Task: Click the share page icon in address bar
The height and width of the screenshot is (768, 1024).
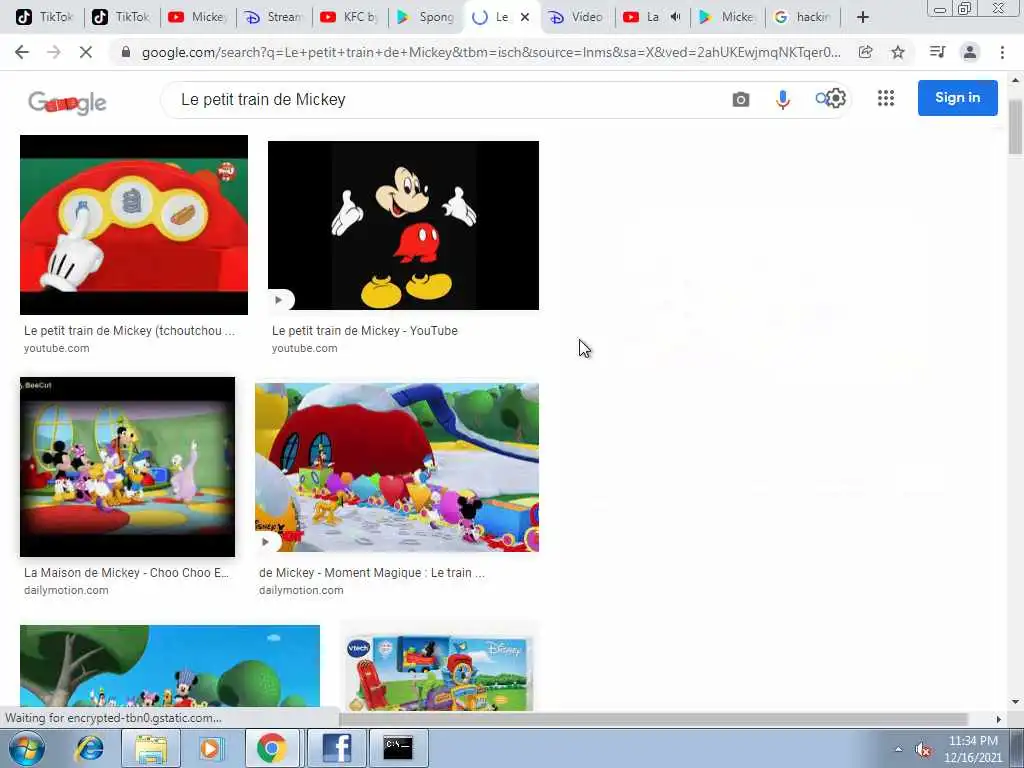Action: (865, 52)
